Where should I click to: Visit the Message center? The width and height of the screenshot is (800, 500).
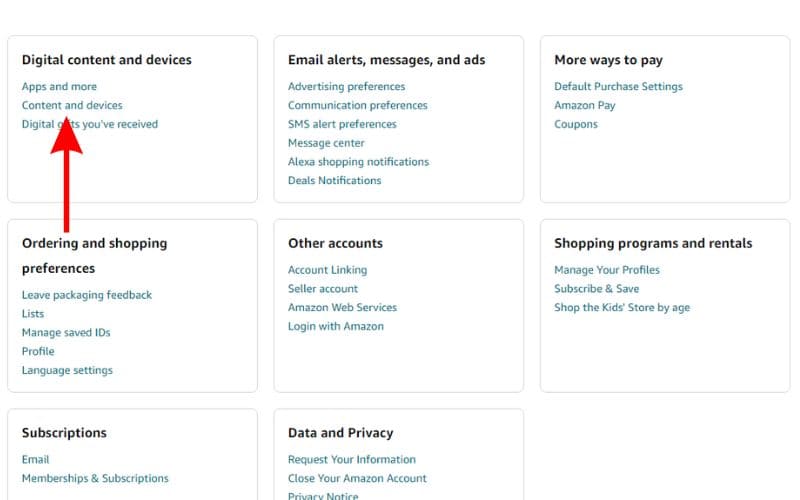[x=326, y=143]
